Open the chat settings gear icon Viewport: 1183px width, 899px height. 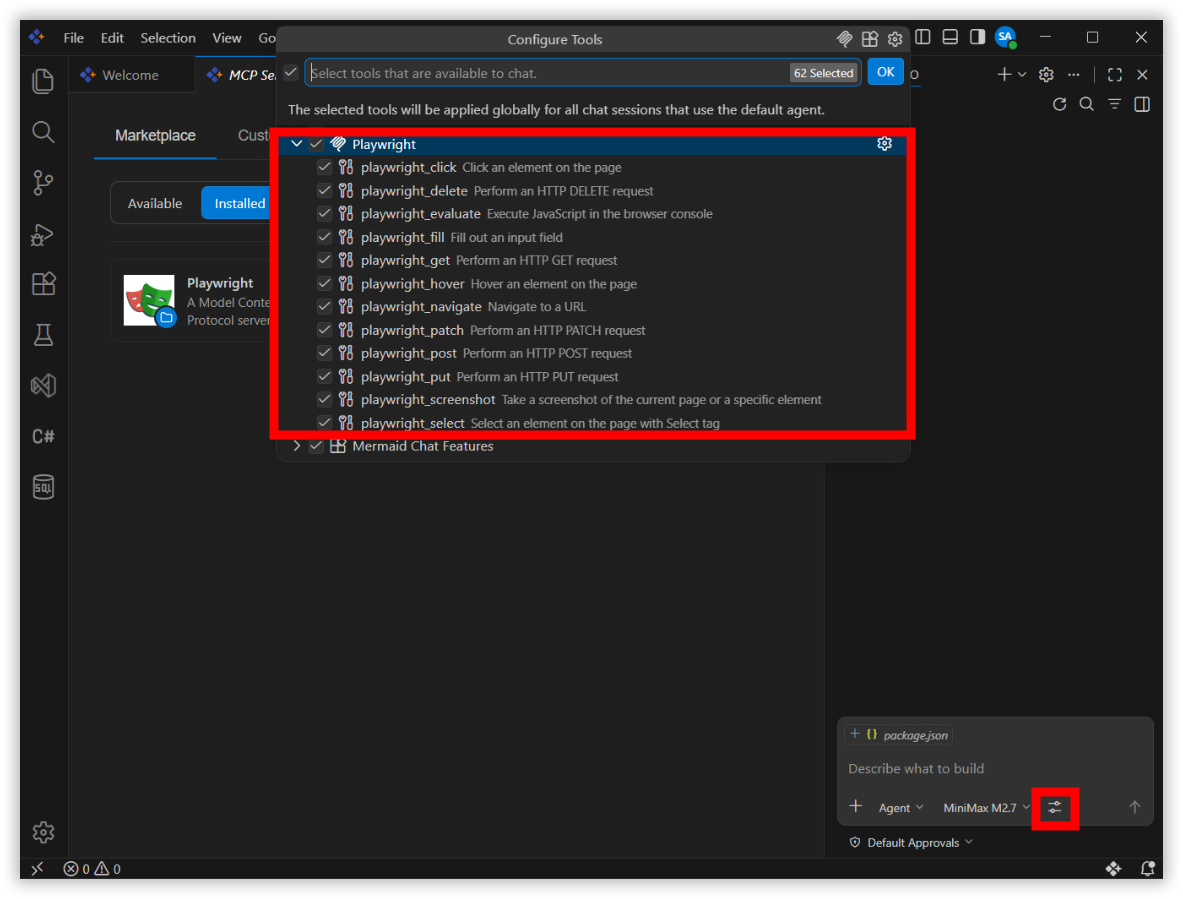tap(1046, 75)
